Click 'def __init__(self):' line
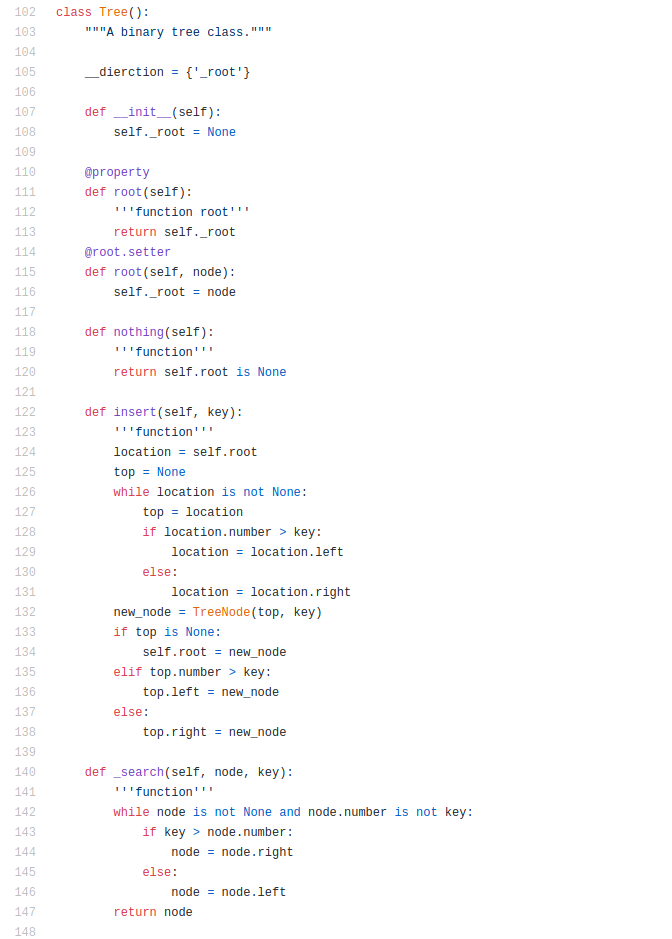Viewport: 672px width, 939px height. 153,112
